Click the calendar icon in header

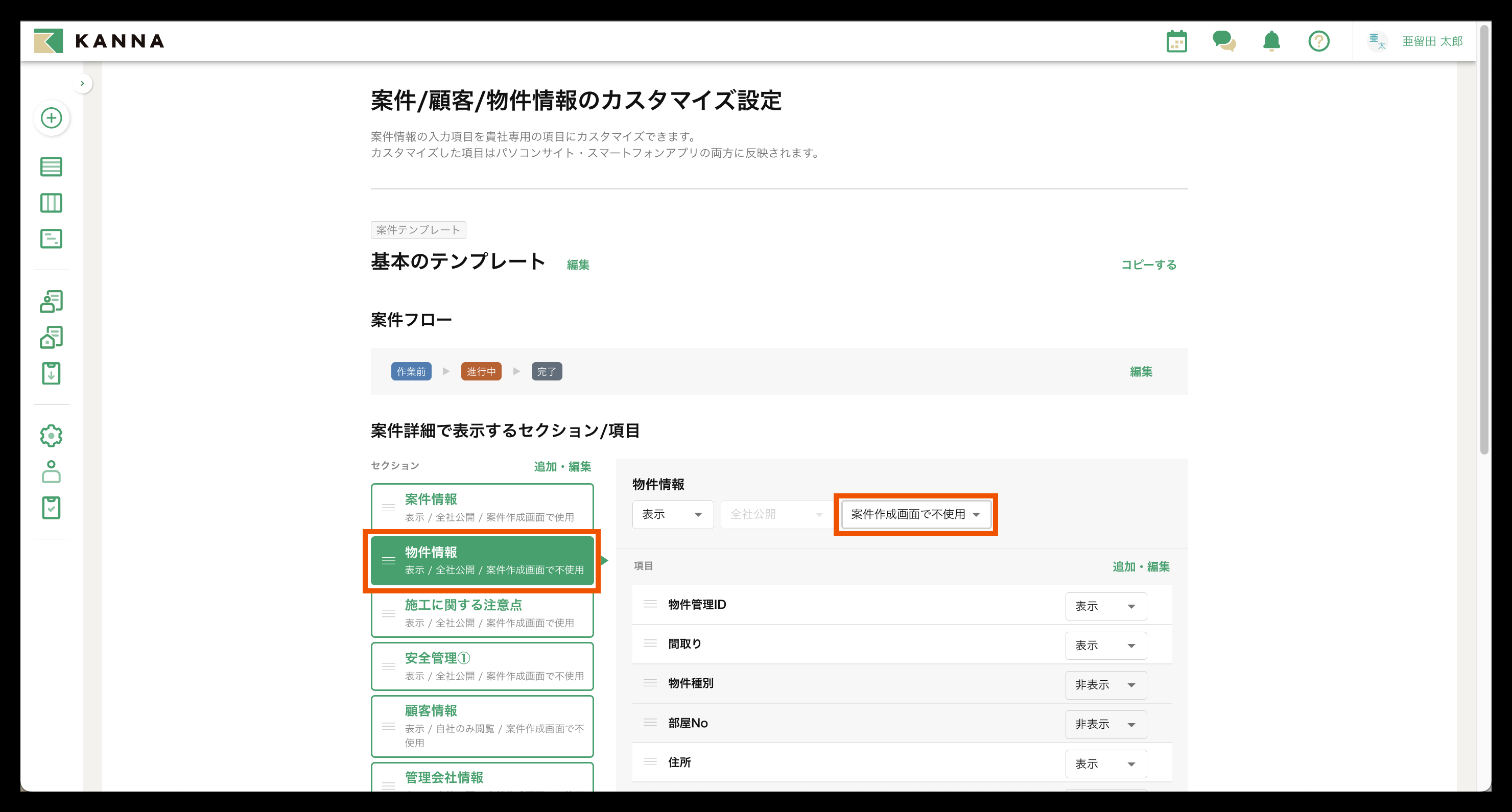coord(1176,41)
